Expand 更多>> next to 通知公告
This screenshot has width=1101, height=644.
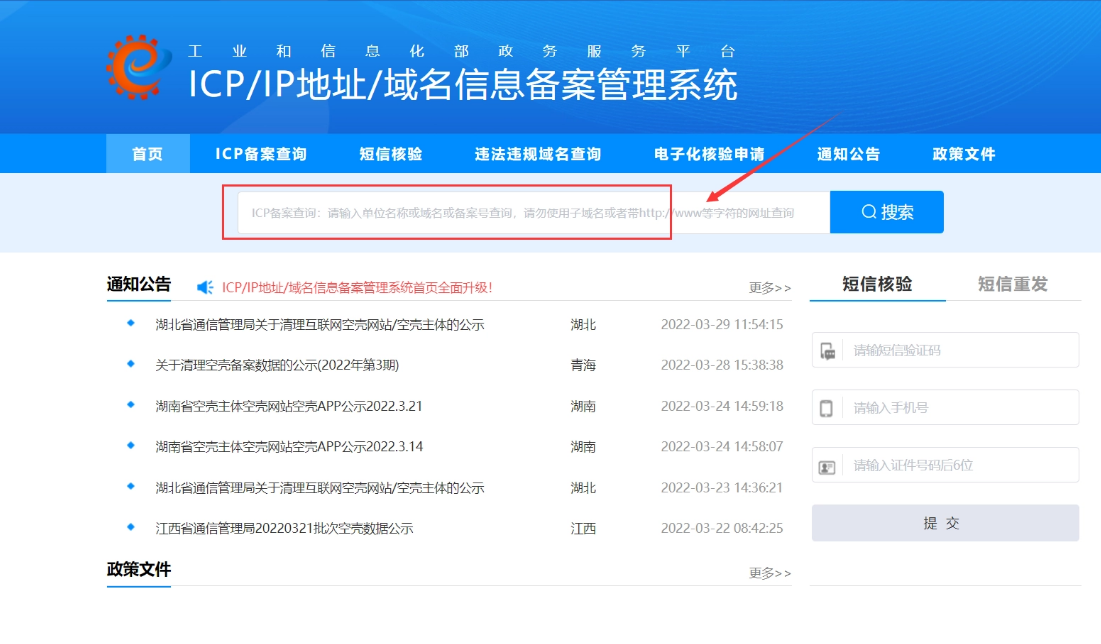coord(769,288)
